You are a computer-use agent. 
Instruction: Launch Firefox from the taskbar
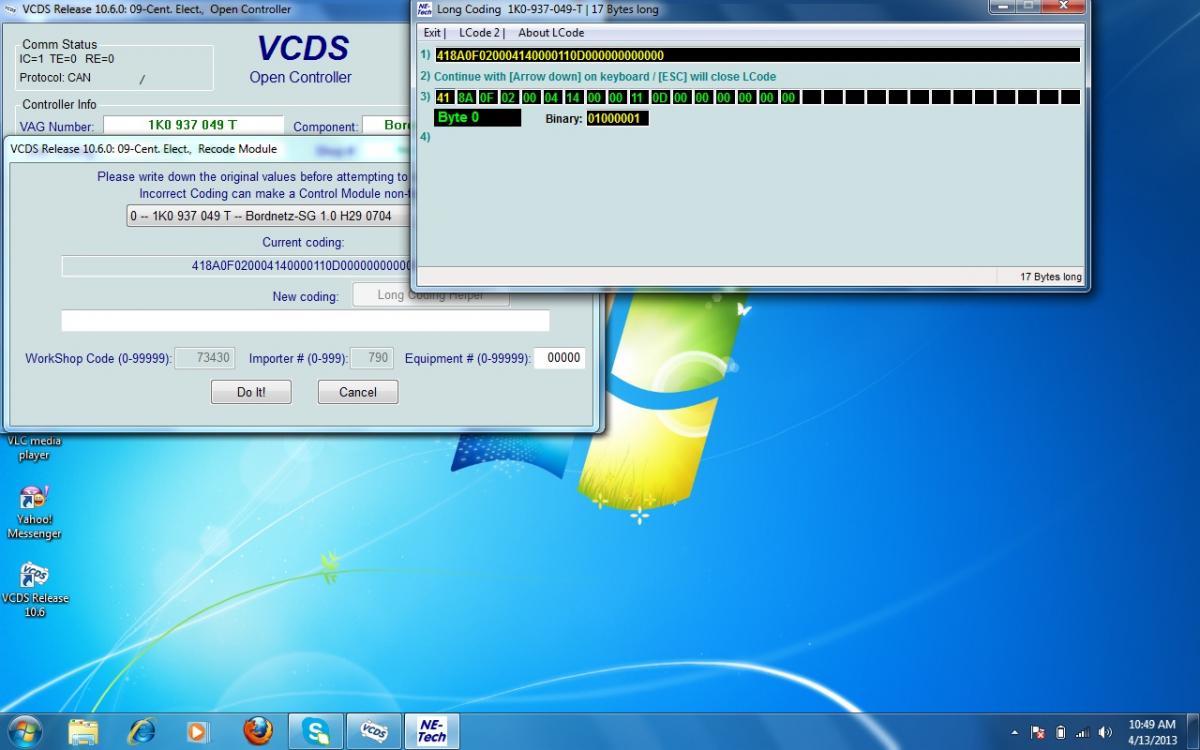(257, 731)
